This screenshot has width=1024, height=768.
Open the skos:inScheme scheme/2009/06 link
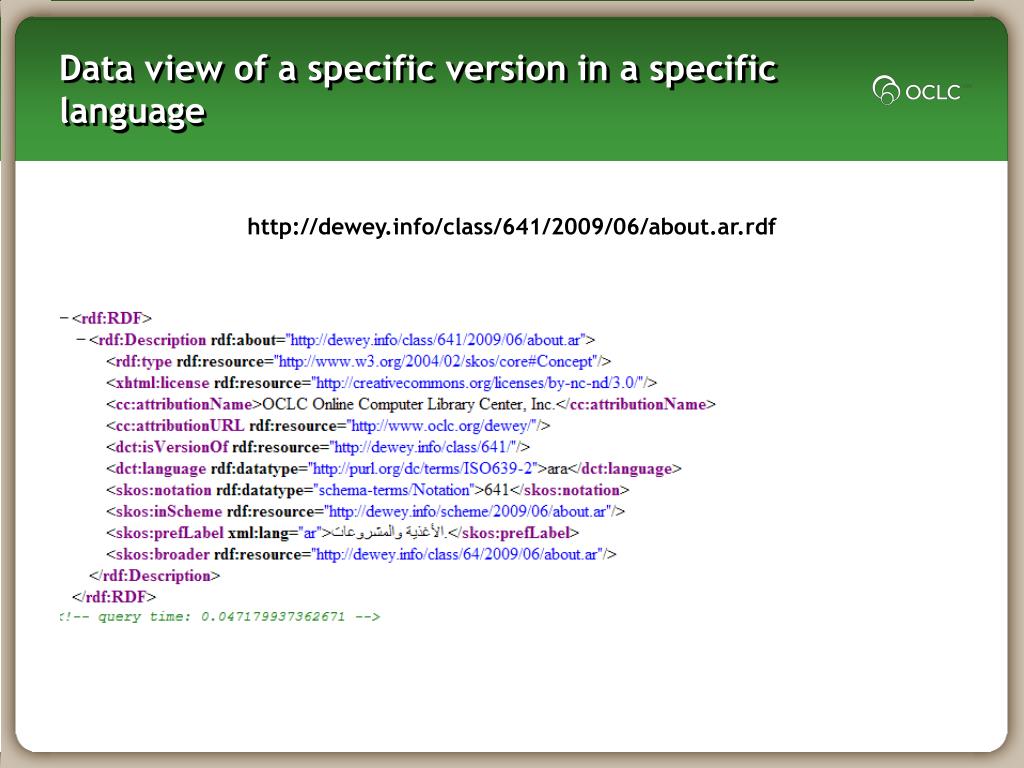468,511
